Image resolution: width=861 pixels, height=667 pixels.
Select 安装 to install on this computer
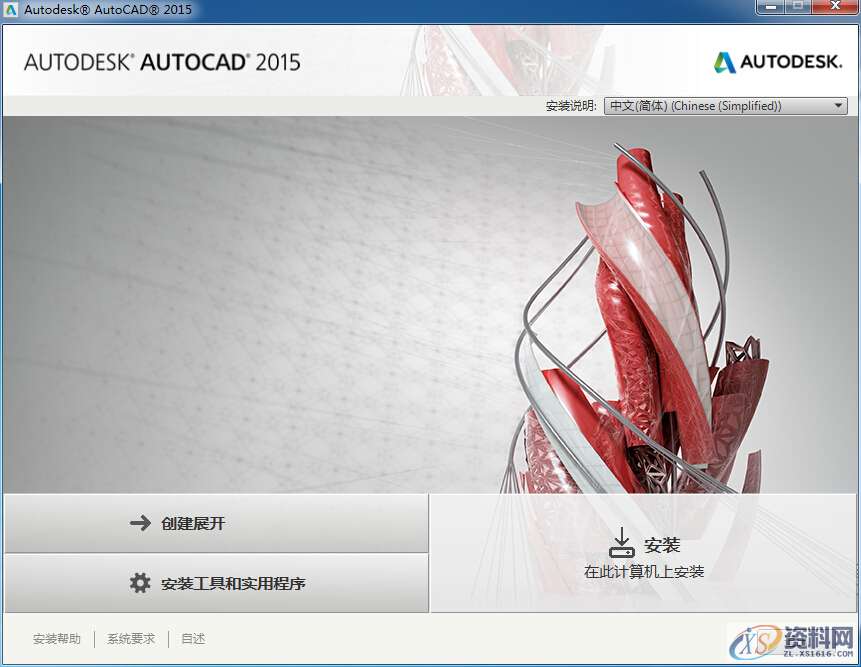(x=645, y=550)
